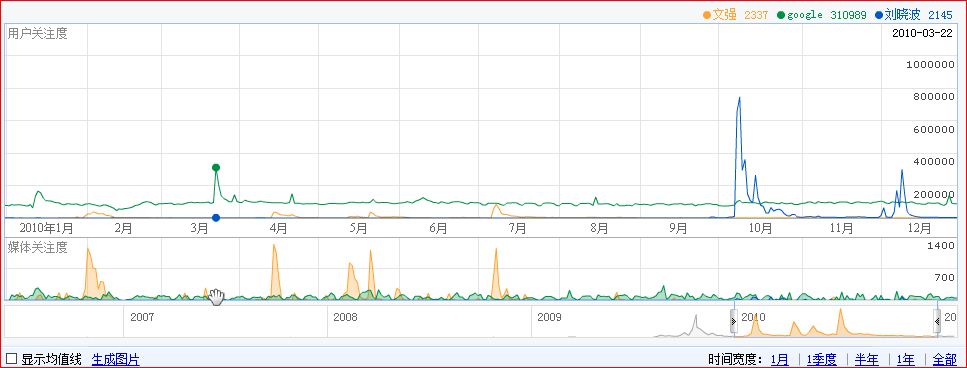Viewport: 967px width, 368px height.
Task: Click the tall blue 刘晓波 peak in October
Action: tap(739, 99)
